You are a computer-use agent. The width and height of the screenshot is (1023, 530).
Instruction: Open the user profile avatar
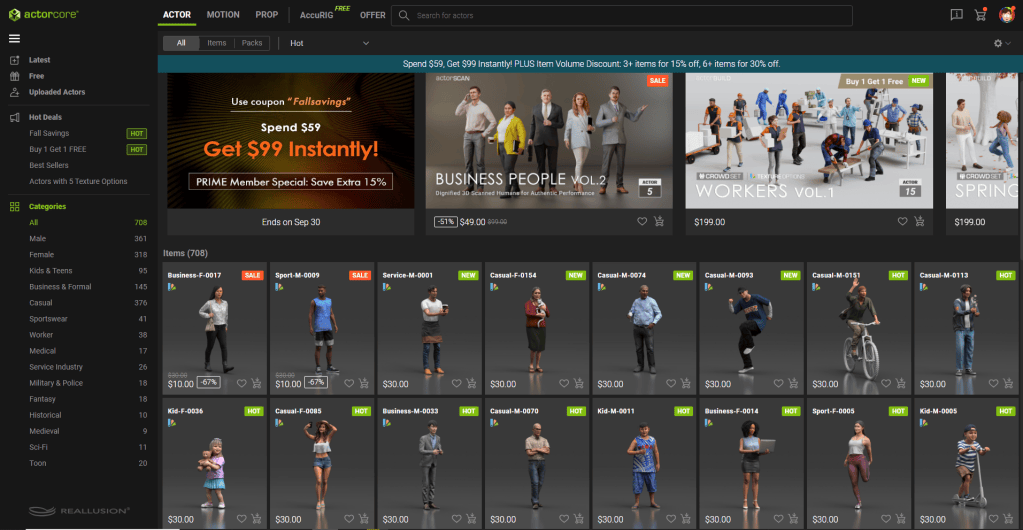click(x=1006, y=14)
